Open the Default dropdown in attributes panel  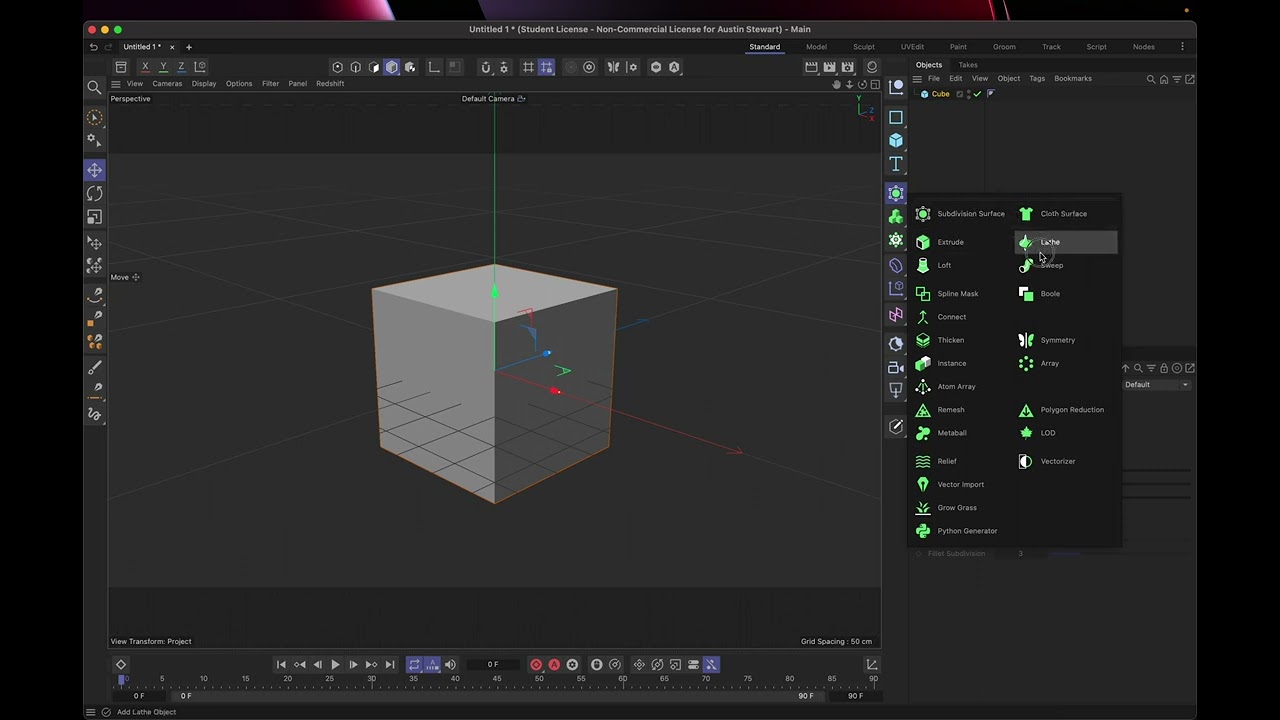pos(1156,385)
